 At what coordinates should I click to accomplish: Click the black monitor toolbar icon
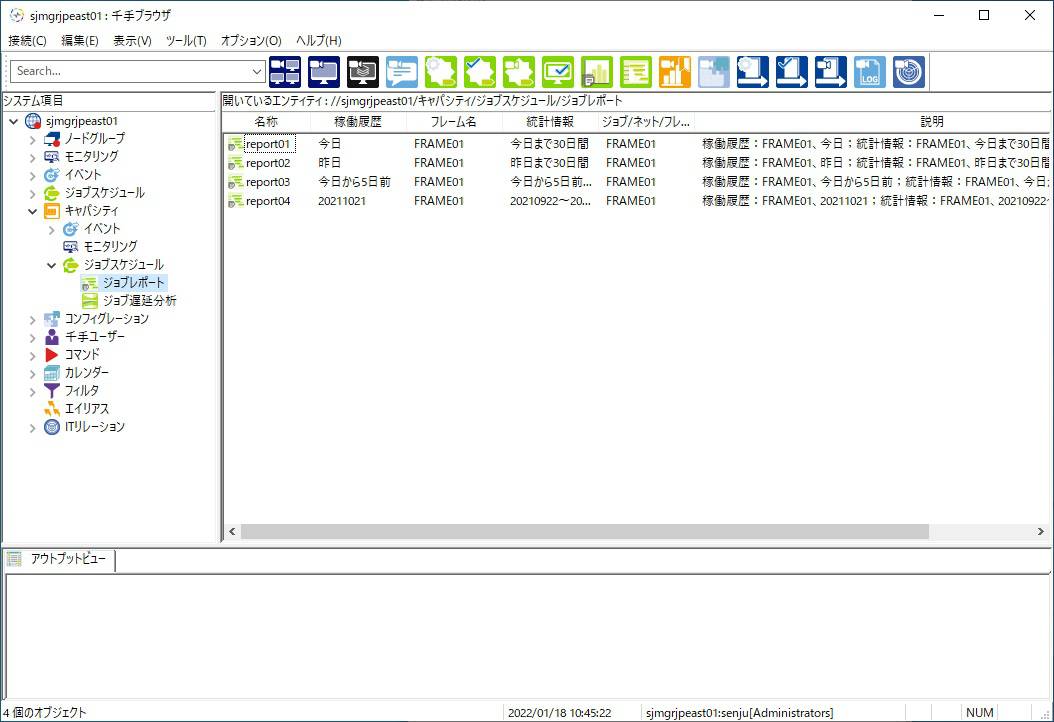pyautogui.click(x=363, y=72)
